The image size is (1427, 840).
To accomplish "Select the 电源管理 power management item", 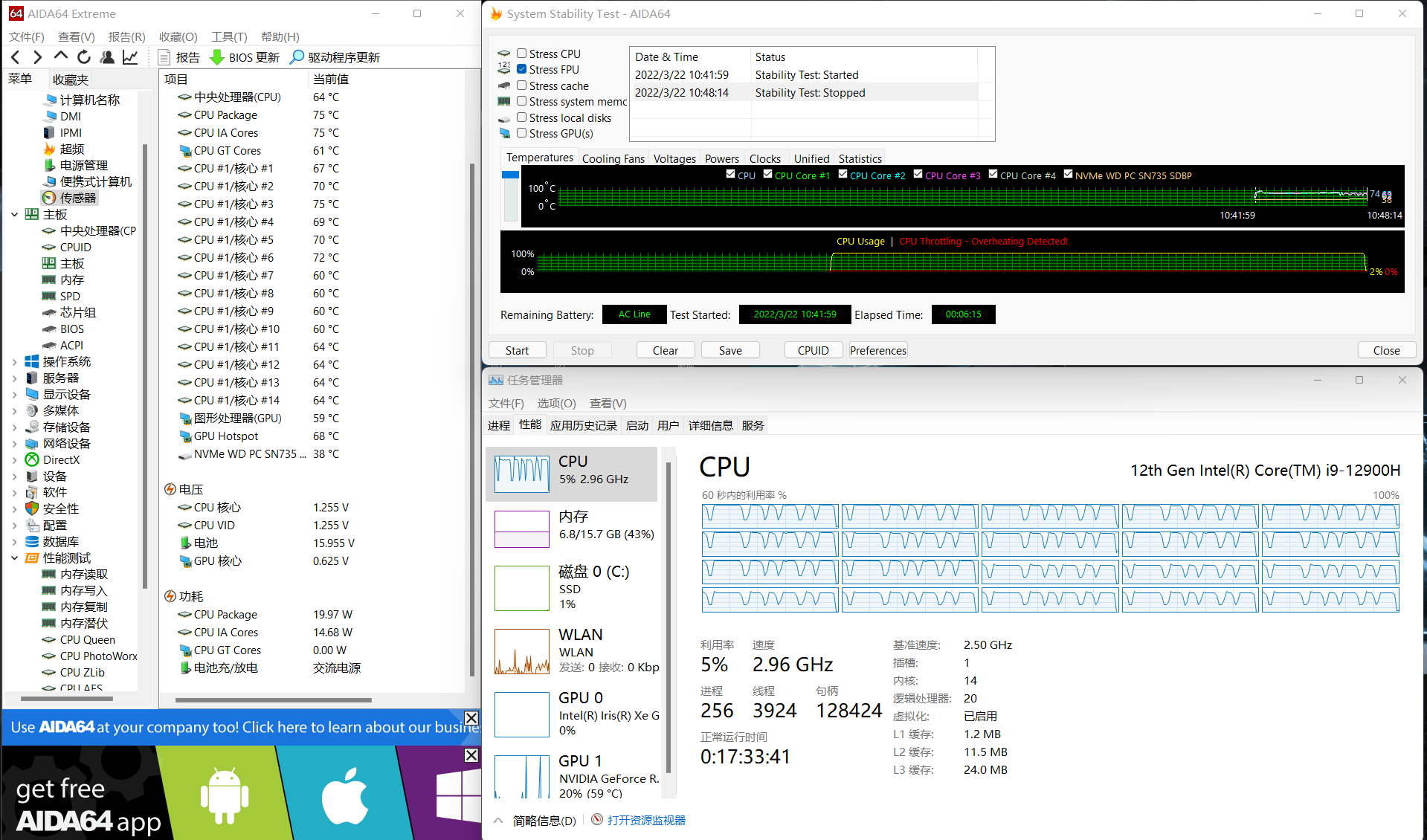I will (76, 165).
